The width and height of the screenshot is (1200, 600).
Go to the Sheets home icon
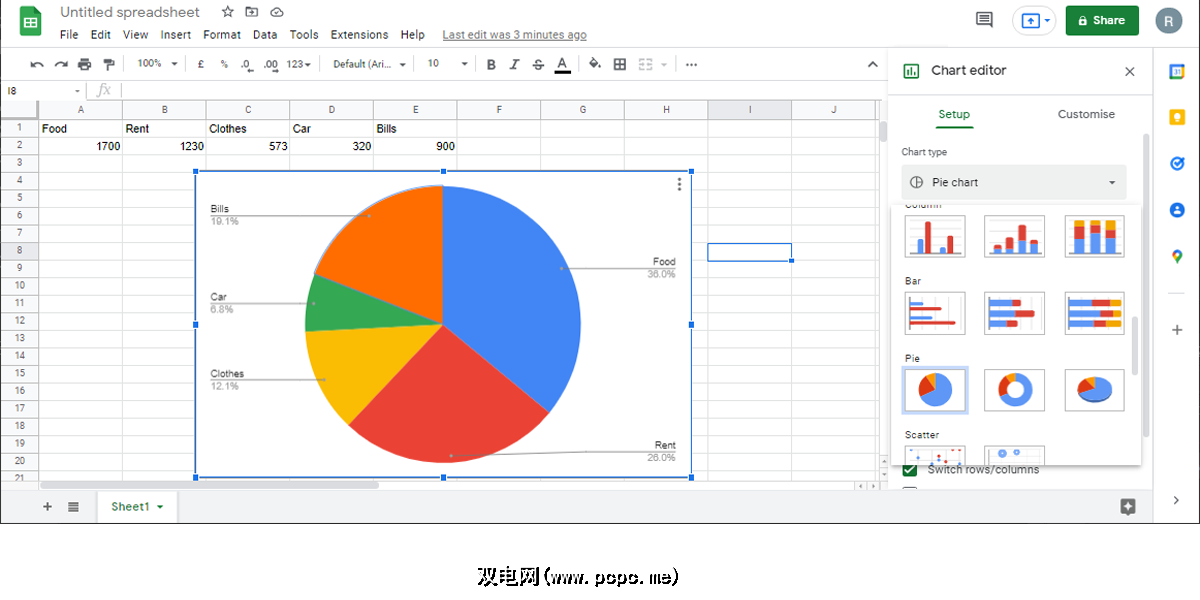[31, 21]
